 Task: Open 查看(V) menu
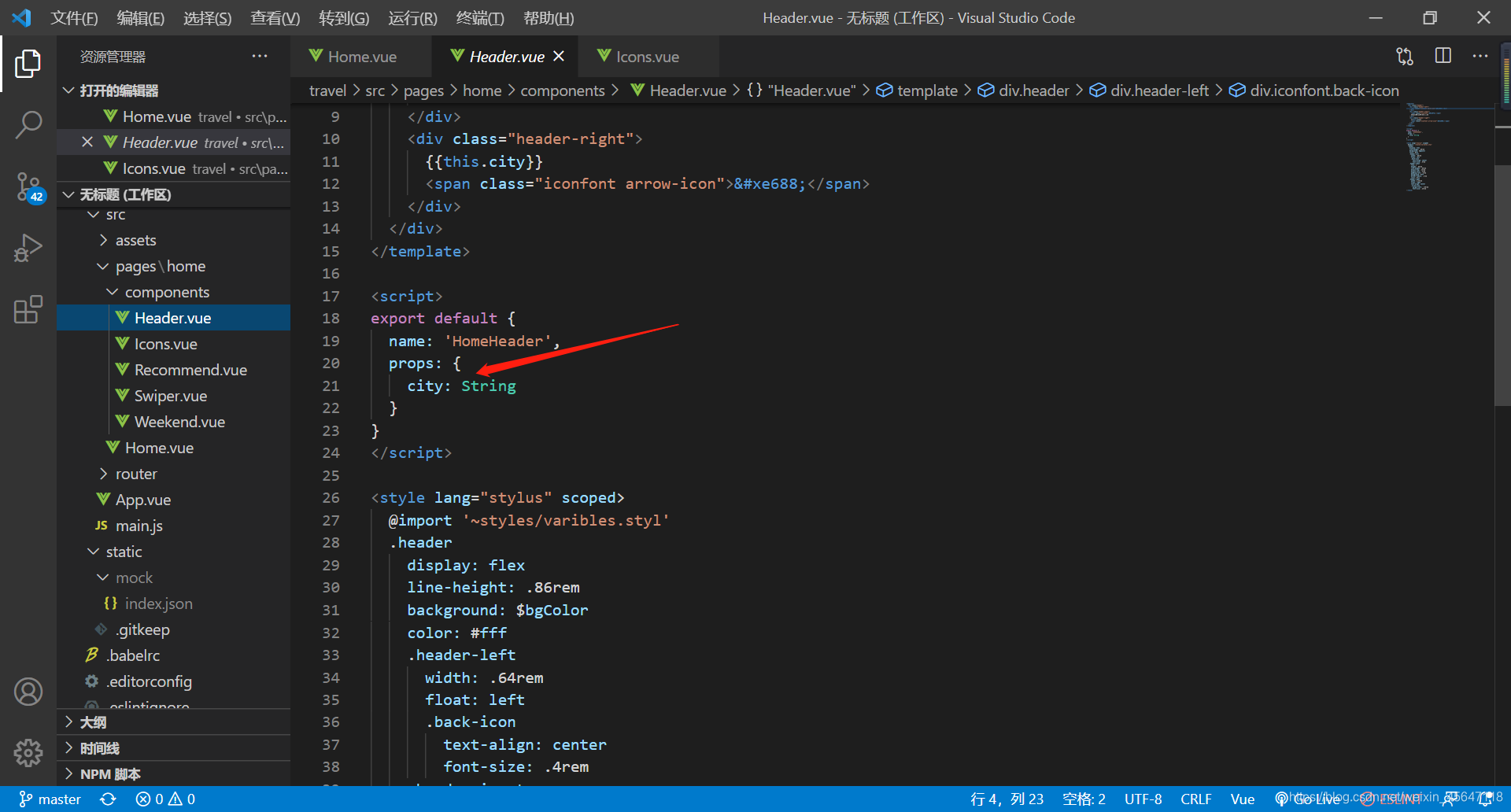[x=275, y=17]
